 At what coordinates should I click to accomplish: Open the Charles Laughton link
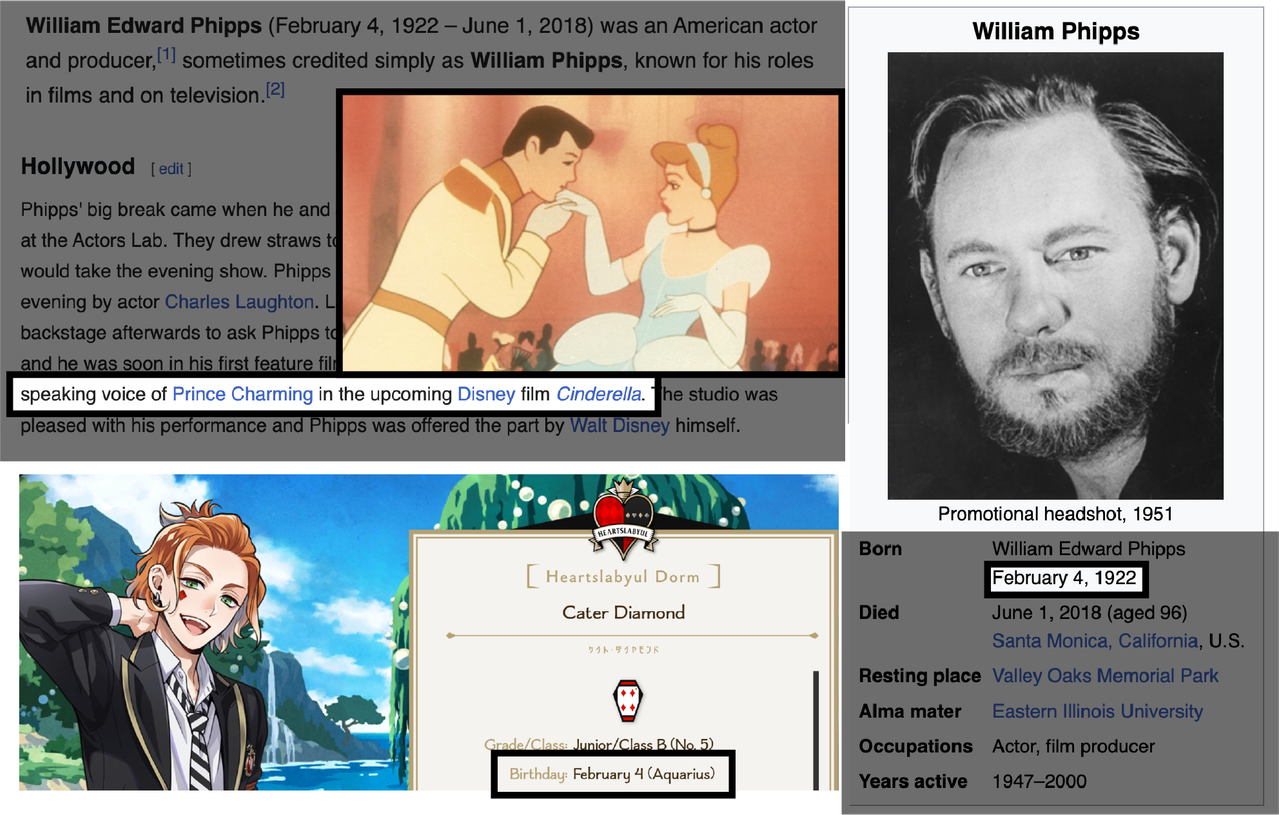[x=239, y=302]
